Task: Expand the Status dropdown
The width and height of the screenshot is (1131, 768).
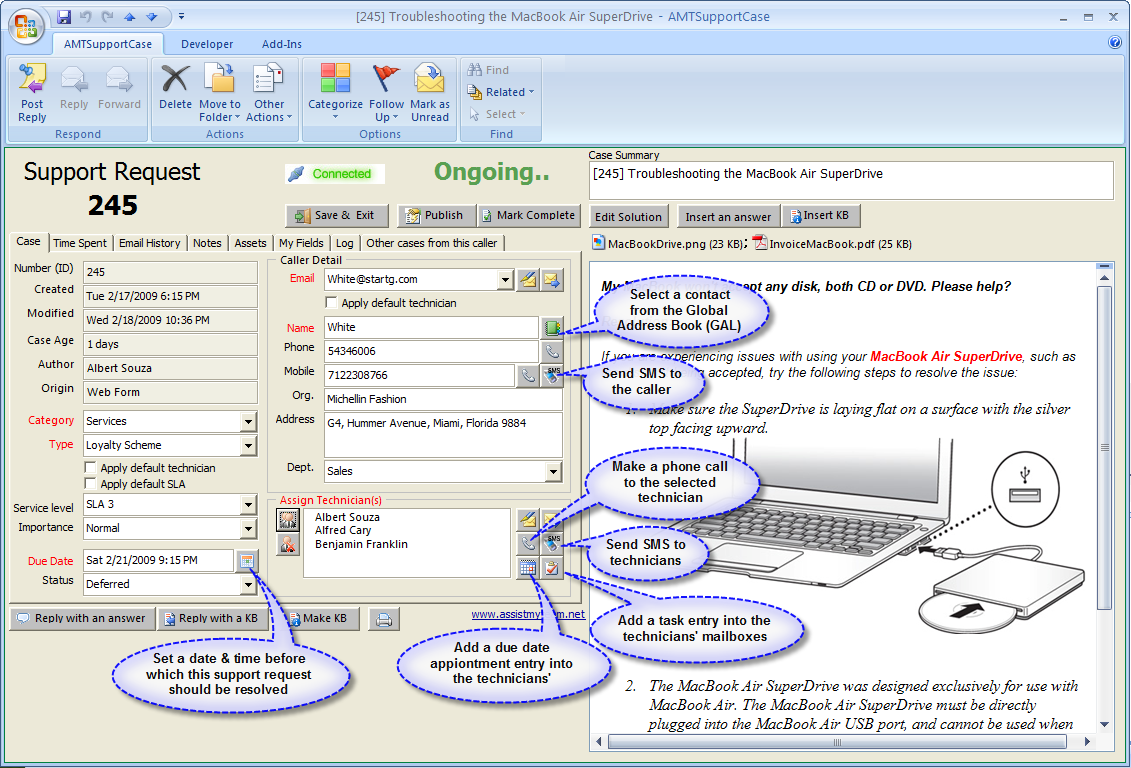Action: tap(248, 584)
